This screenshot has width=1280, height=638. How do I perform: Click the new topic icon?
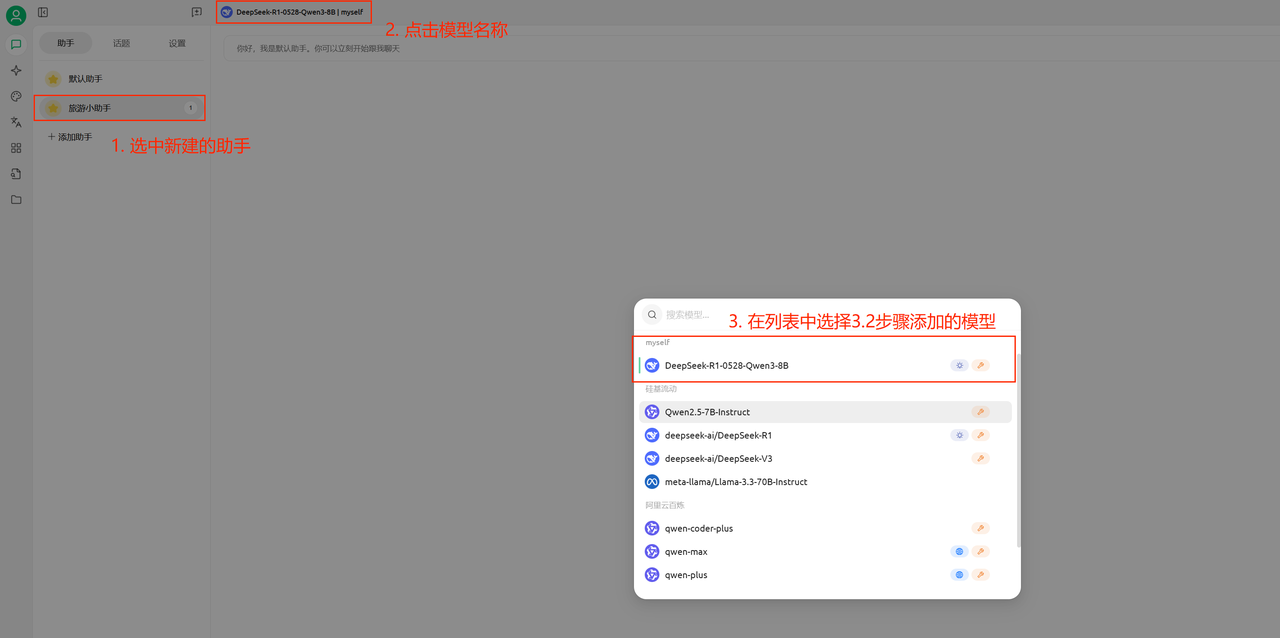[196, 12]
